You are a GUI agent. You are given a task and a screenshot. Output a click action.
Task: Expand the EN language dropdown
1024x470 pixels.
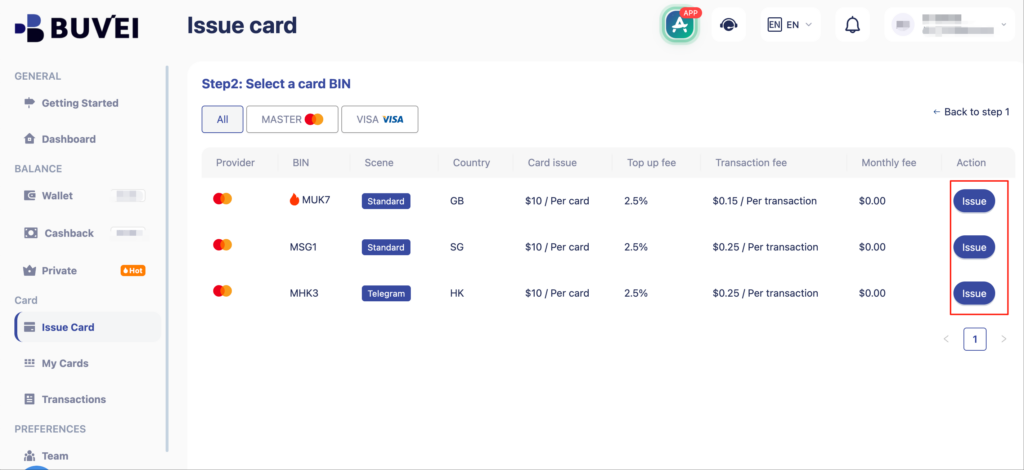789,25
